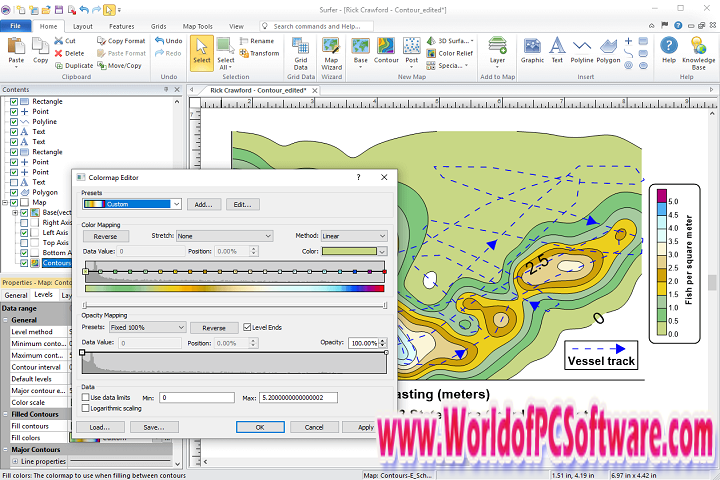Click Reverse under Color Mapping

(x=106, y=237)
